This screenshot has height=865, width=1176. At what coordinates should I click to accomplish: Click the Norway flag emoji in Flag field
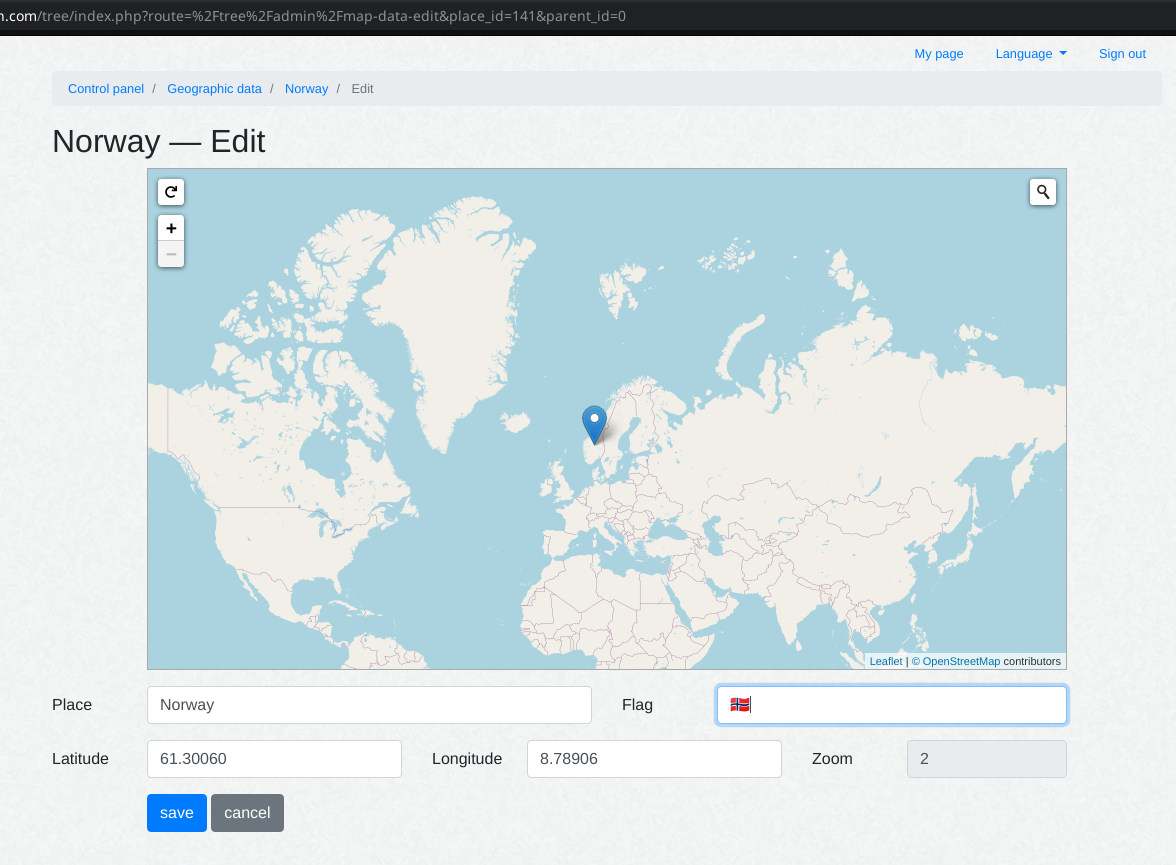(740, 704)
